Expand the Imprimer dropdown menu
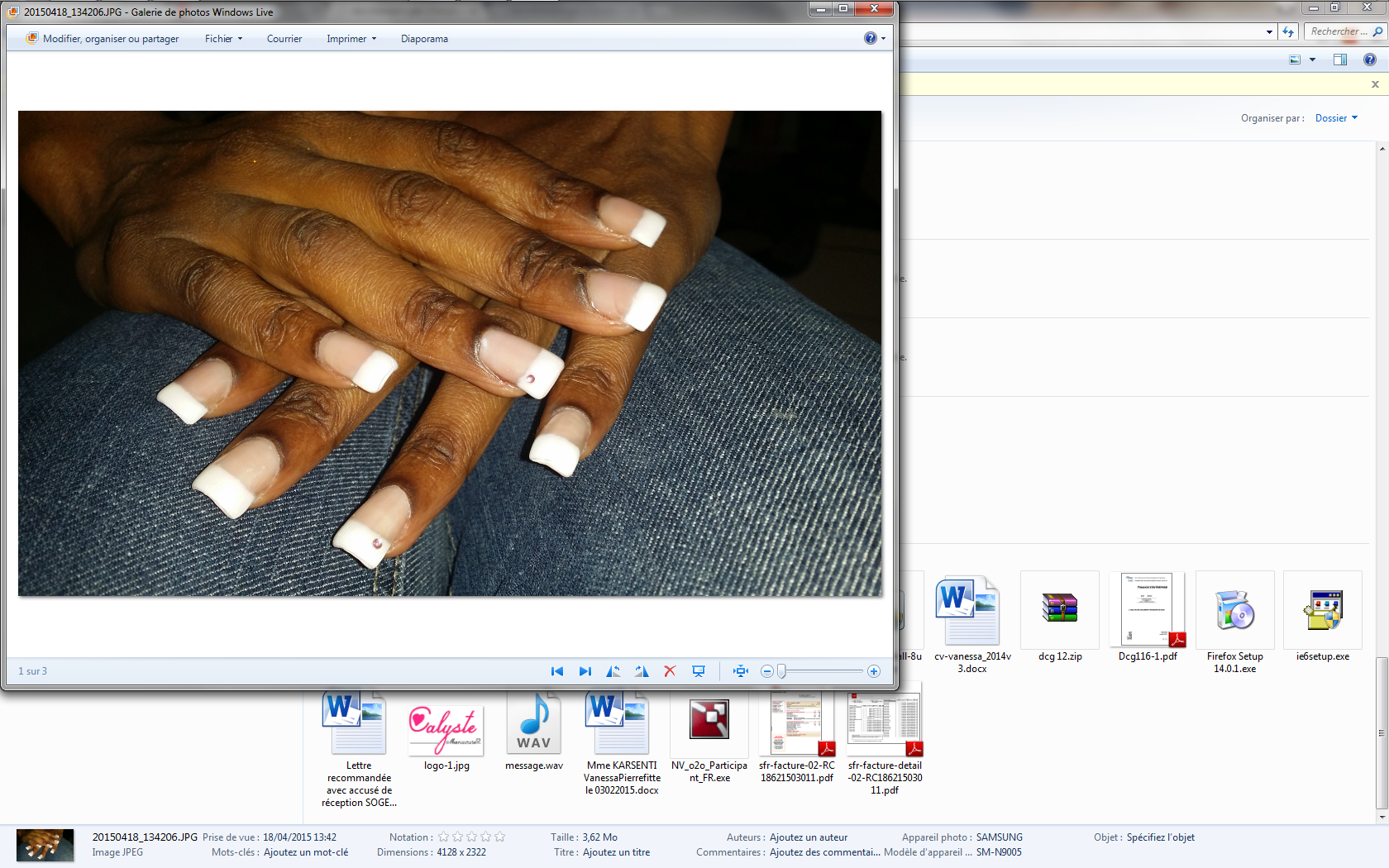This screenshot has height=868, width=1389. click(351, 39)
